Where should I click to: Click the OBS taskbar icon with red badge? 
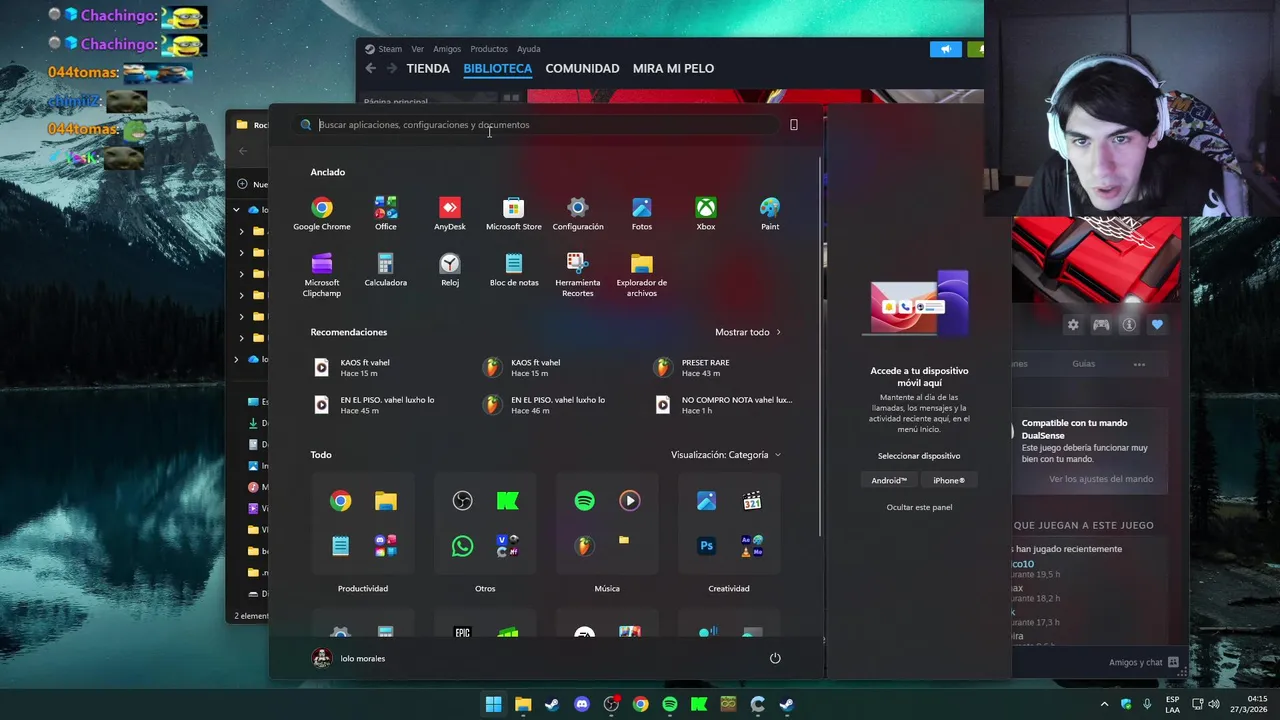(x=611, y=704)
